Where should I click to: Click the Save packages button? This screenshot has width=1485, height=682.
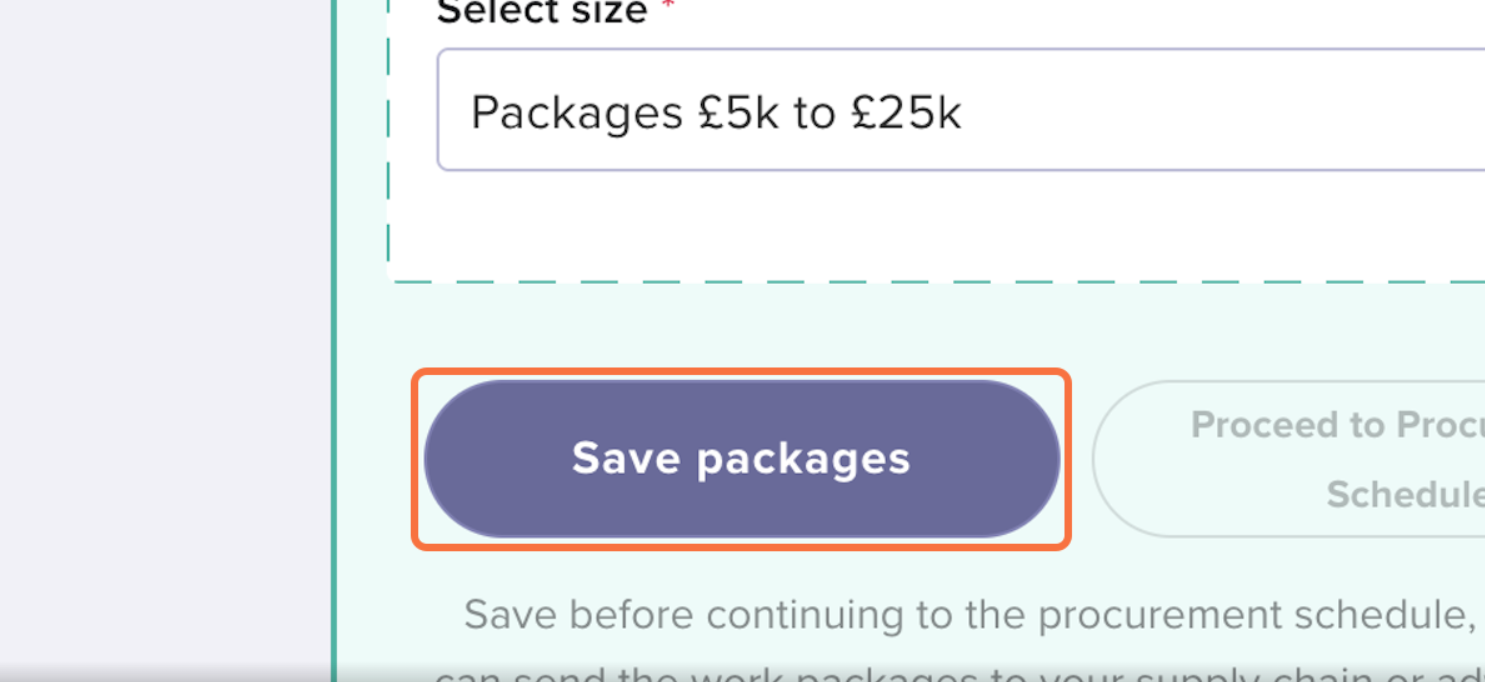[741, 459]
